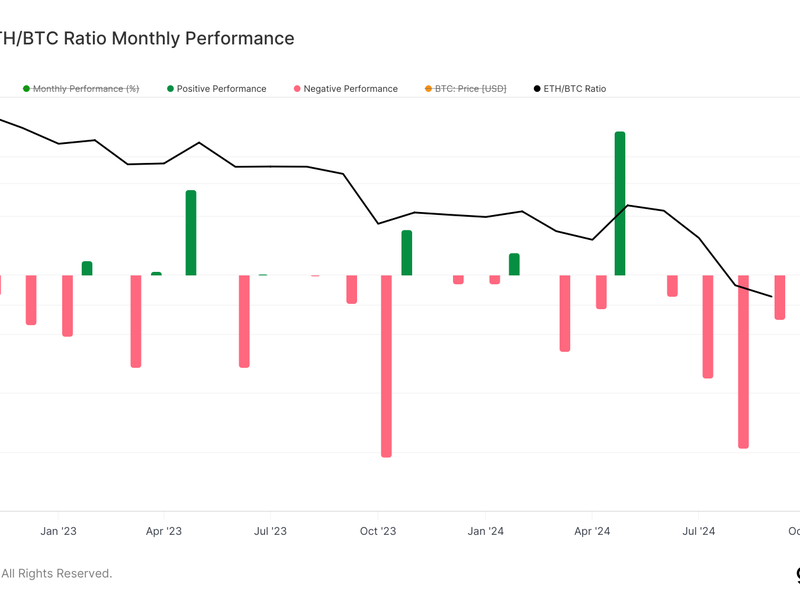Click the Jan '24 axis label

[485, 531]
